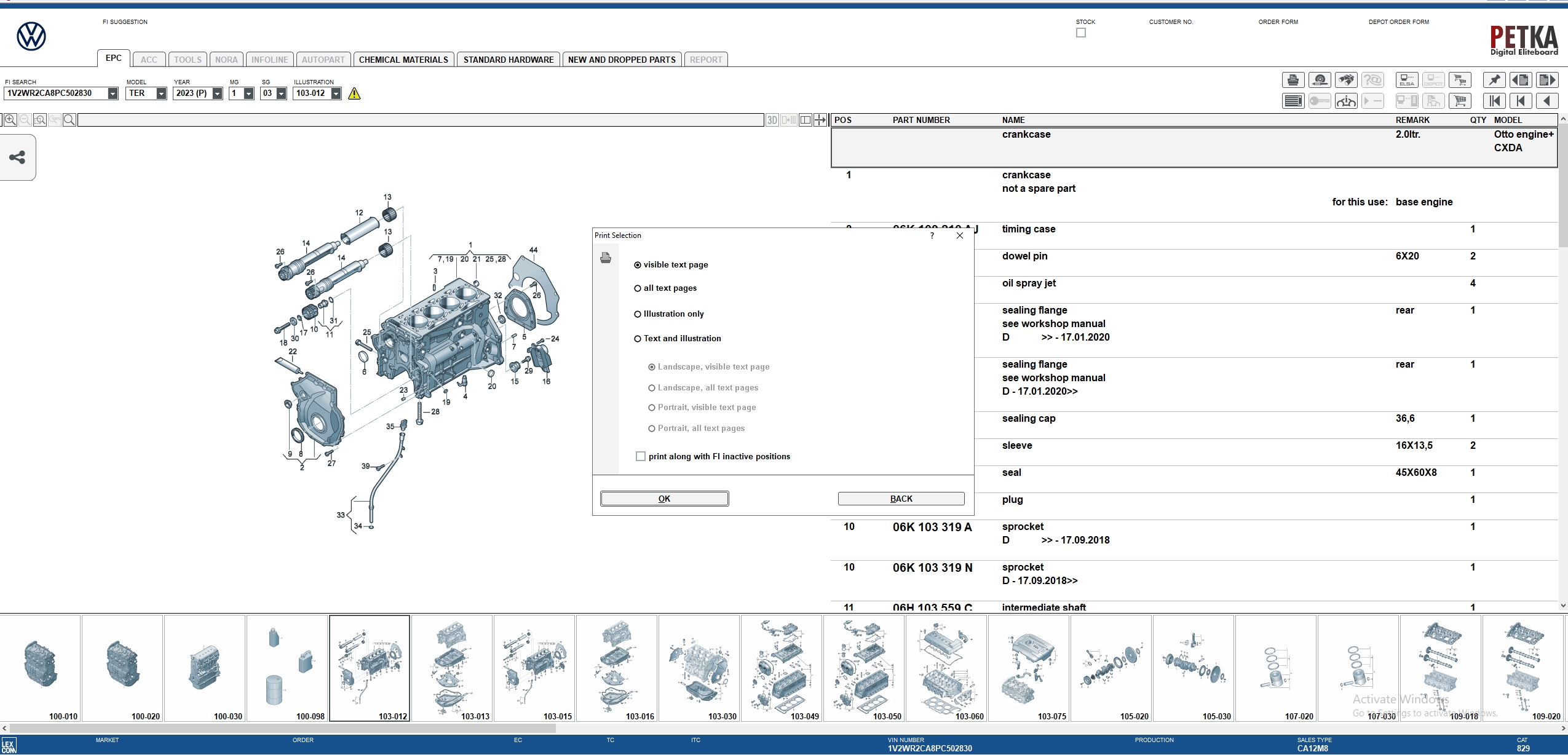Choose 'Landscape, visible text page' option
The width and height of the screenshot is (1568, 755).
tap(709, 367)
